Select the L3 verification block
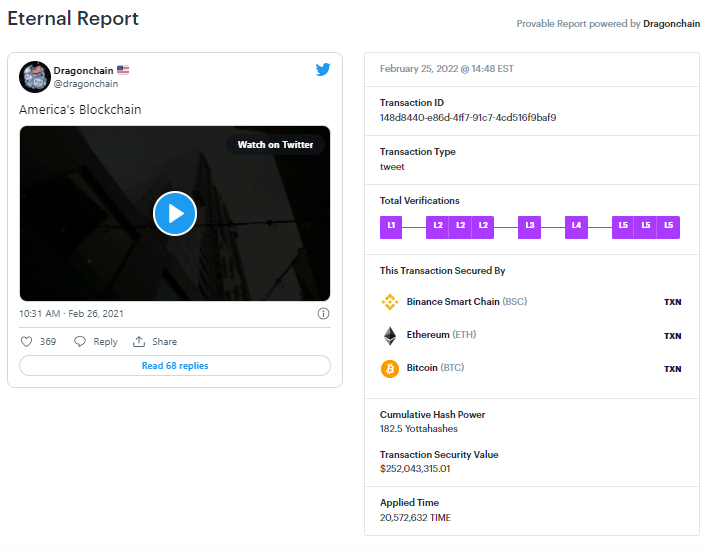The image size is (711, 554). [530, 227]
